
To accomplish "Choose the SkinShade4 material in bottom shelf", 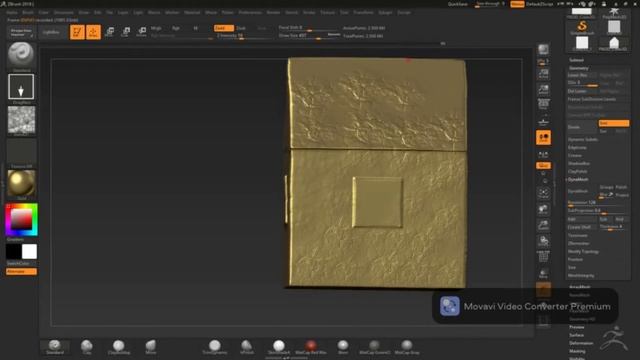I will (x=279, y=347).
